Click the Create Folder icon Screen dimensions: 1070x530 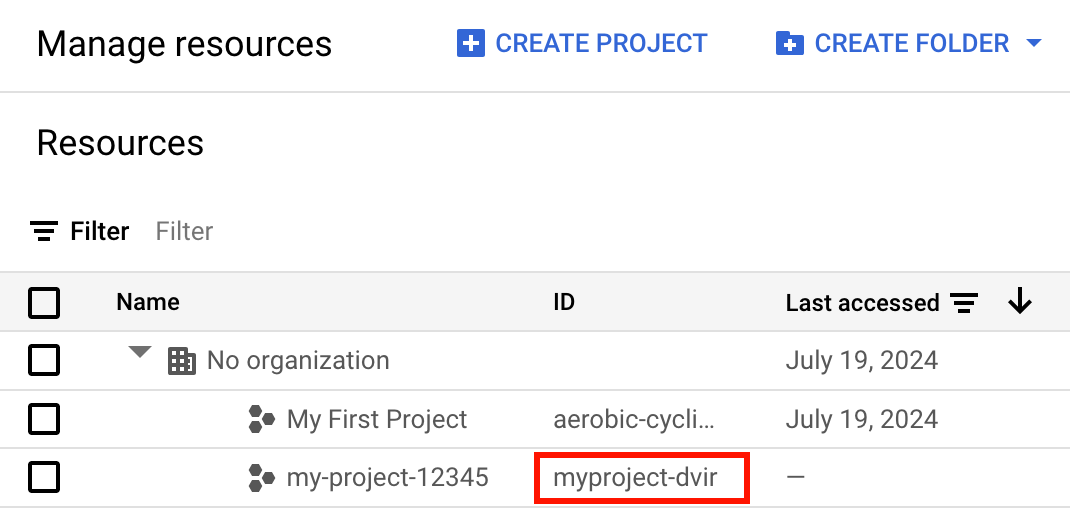[790, 44]
